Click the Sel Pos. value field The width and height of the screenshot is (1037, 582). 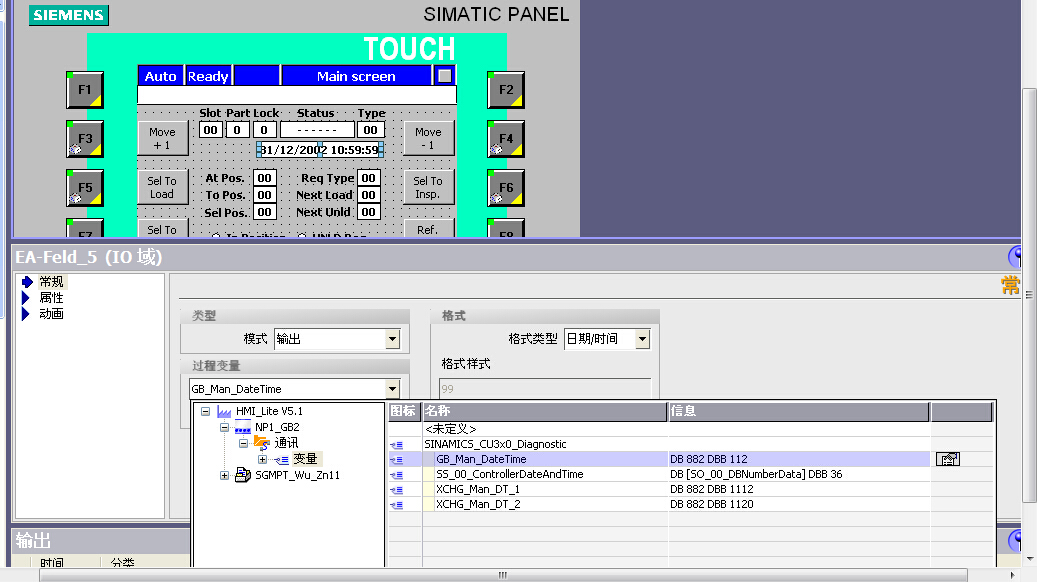[x=265, y=212]
